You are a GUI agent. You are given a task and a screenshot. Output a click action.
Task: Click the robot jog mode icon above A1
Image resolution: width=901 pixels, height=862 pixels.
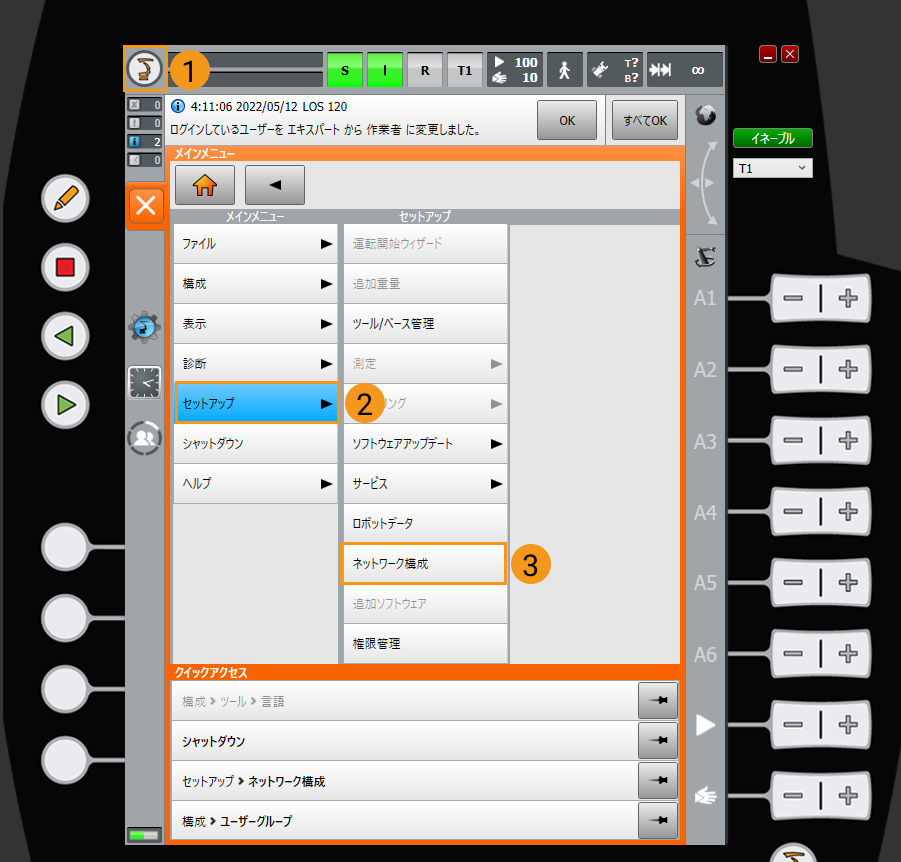click(705, 257)
